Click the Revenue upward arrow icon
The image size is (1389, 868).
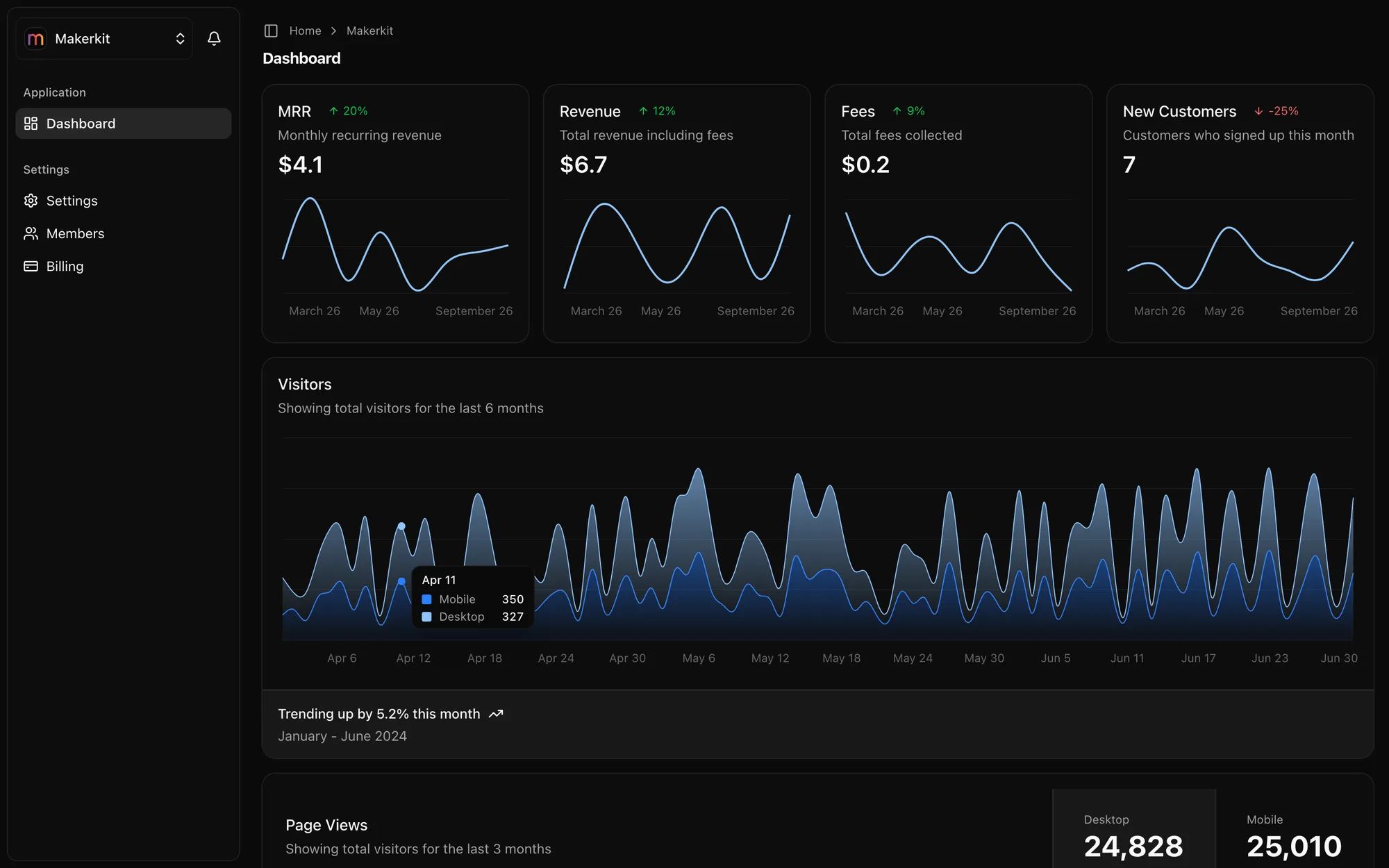(x=643, y=111)
